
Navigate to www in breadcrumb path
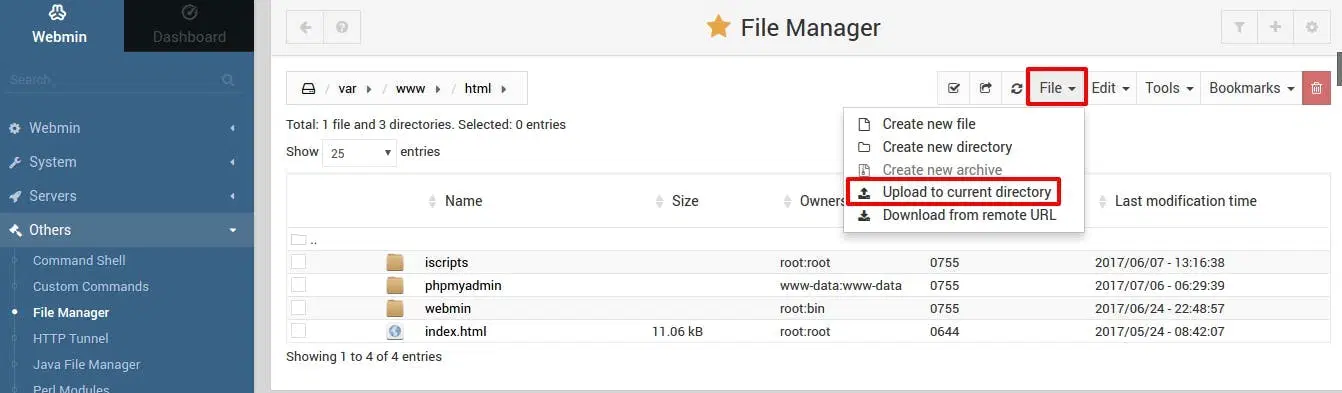click(x=410, y=89)
